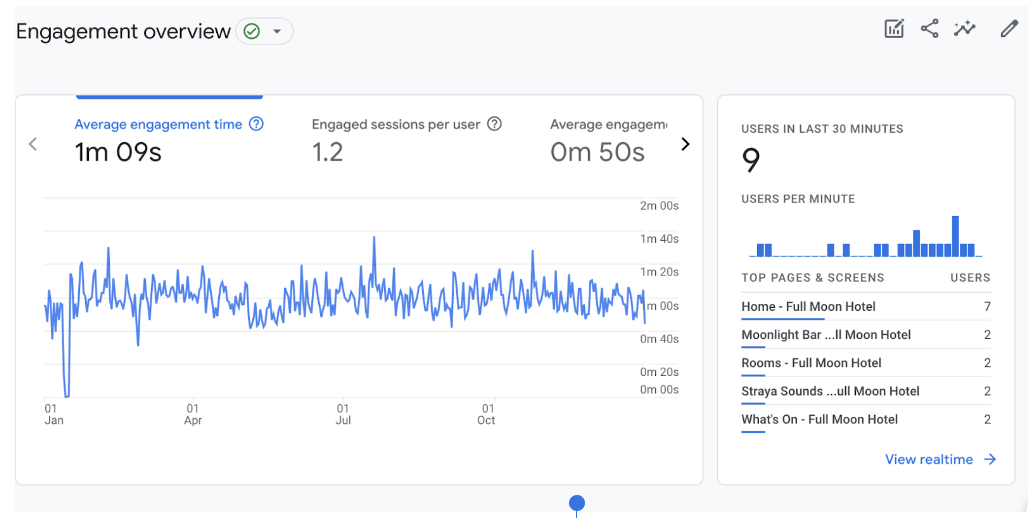This screenshot has height=518, width=1036.
Task: Click help icon beside Engaged sessions per user
Action: [x=493, y=124]
